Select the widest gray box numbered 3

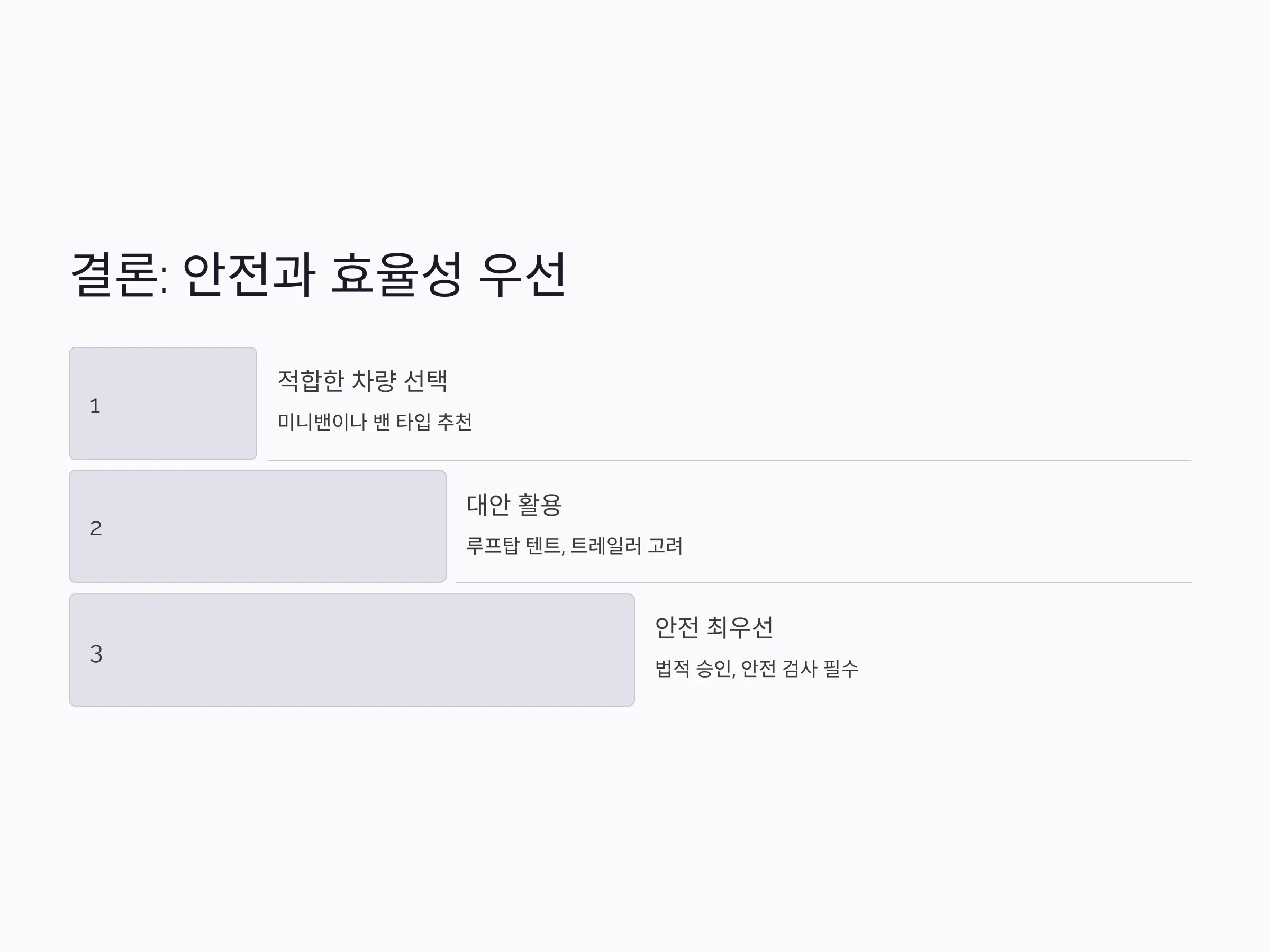tap(352, 650)
